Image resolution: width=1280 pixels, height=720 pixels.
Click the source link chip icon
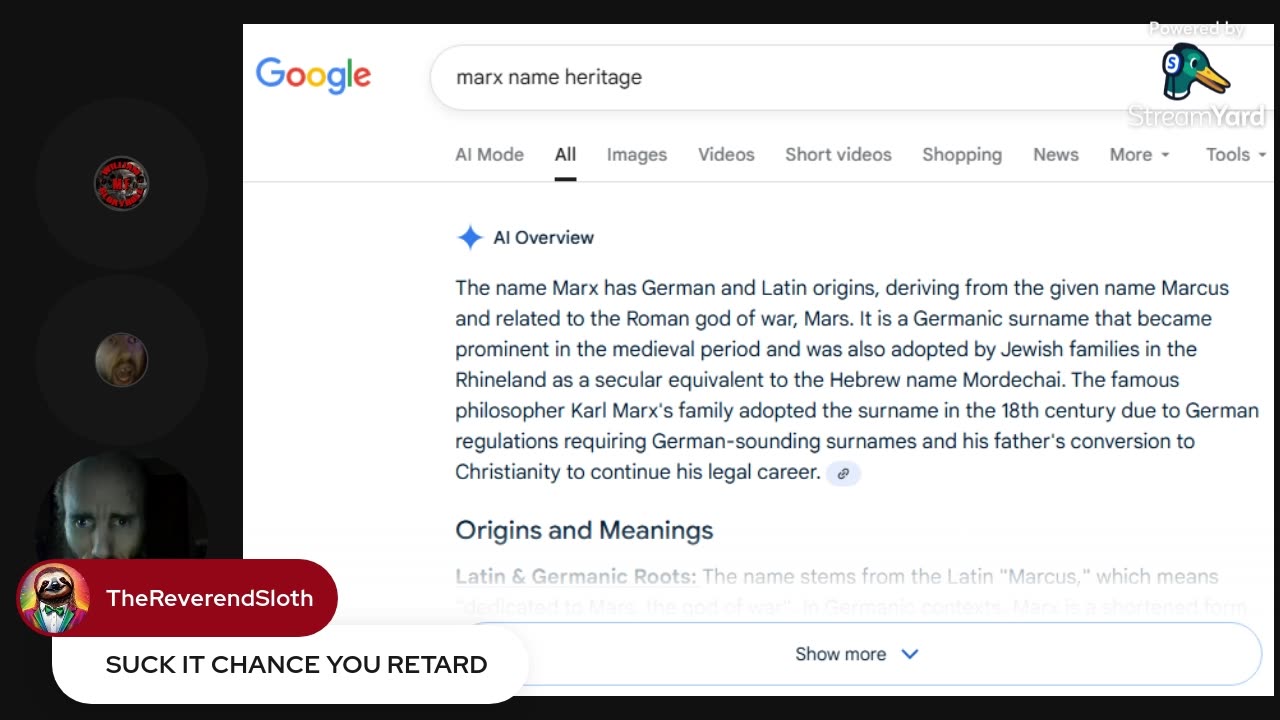pos(843,473)
